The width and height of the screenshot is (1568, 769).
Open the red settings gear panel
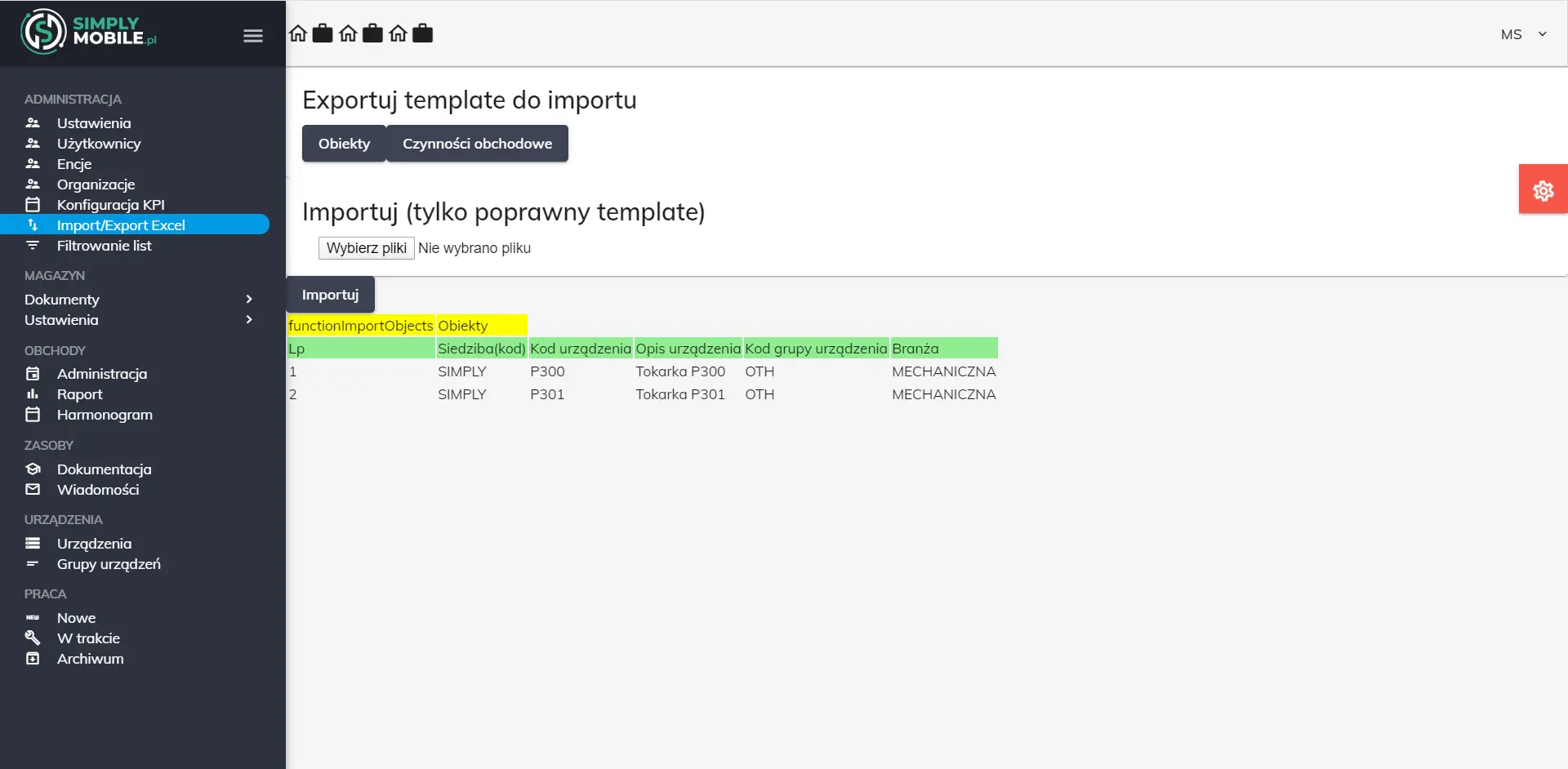pos(1543,189)
